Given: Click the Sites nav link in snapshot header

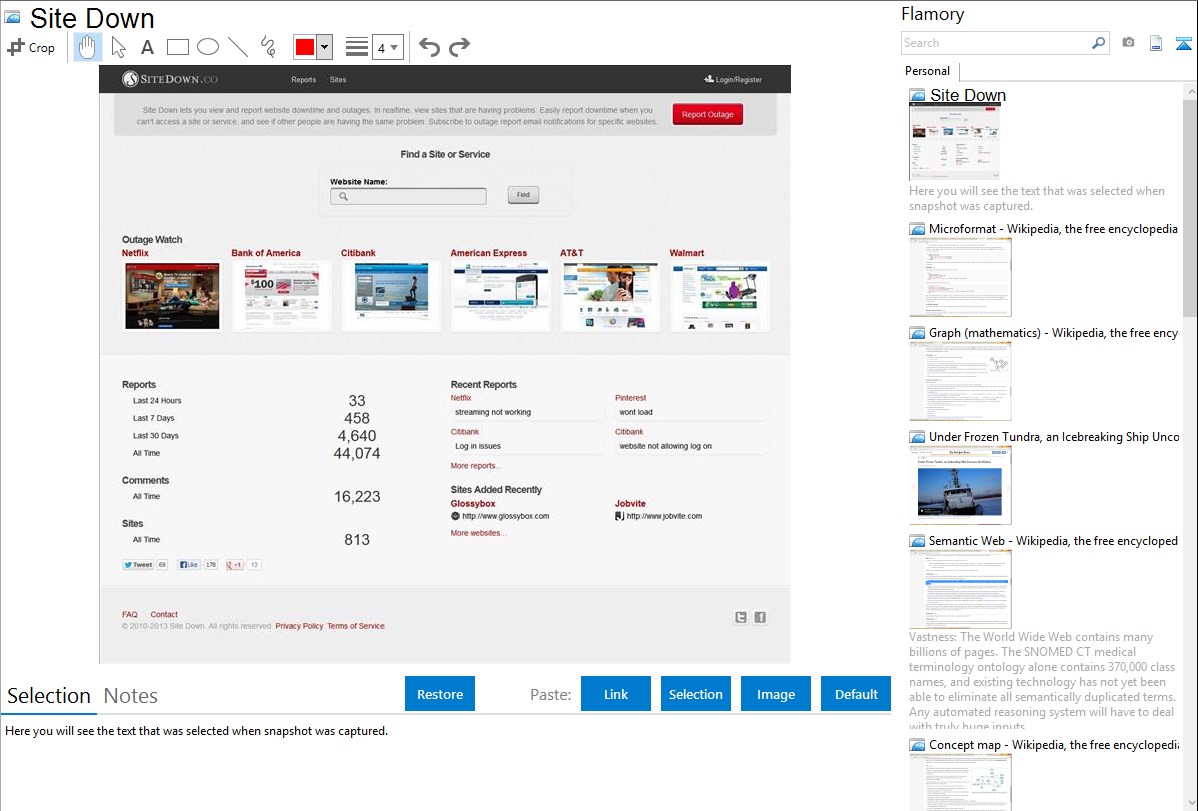Looking at the screenshot, I should 338,79.
